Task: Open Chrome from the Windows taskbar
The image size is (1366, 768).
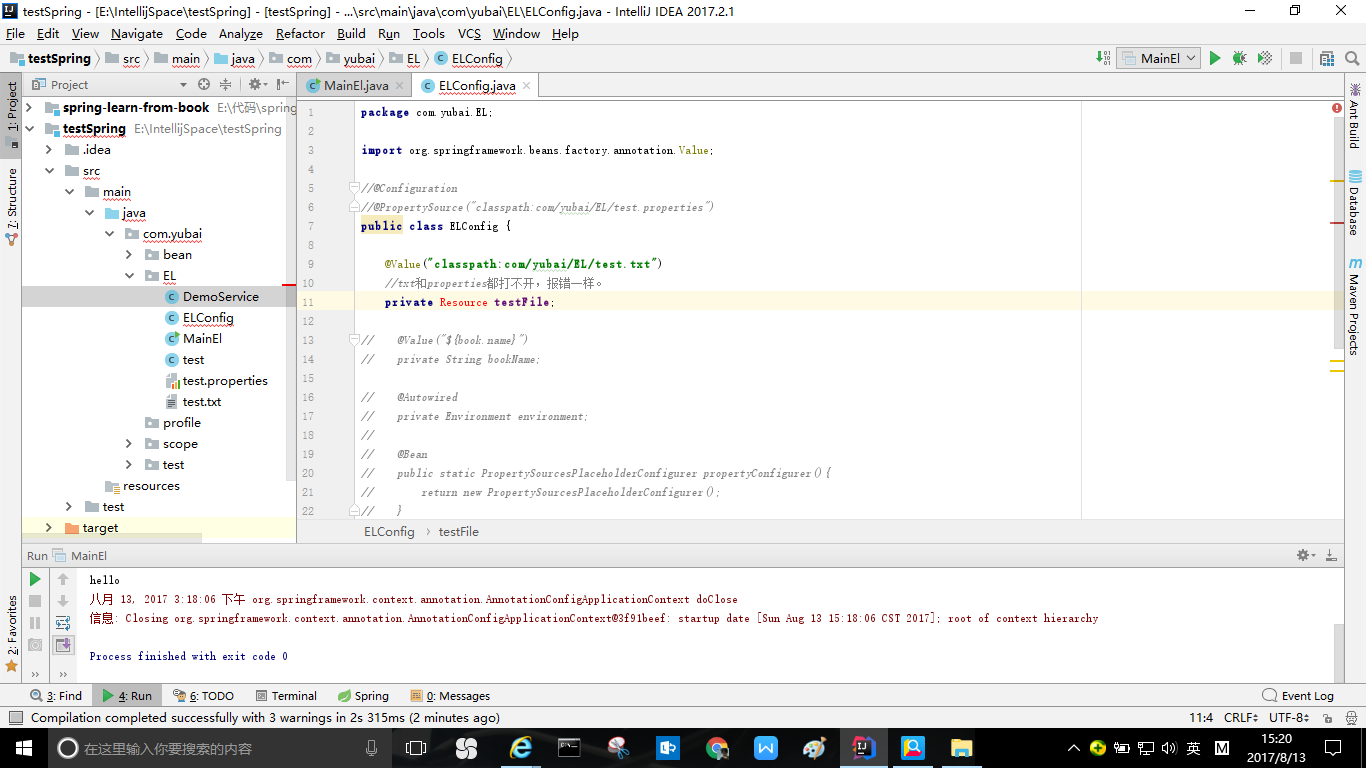Action: (x=717, y=748)
